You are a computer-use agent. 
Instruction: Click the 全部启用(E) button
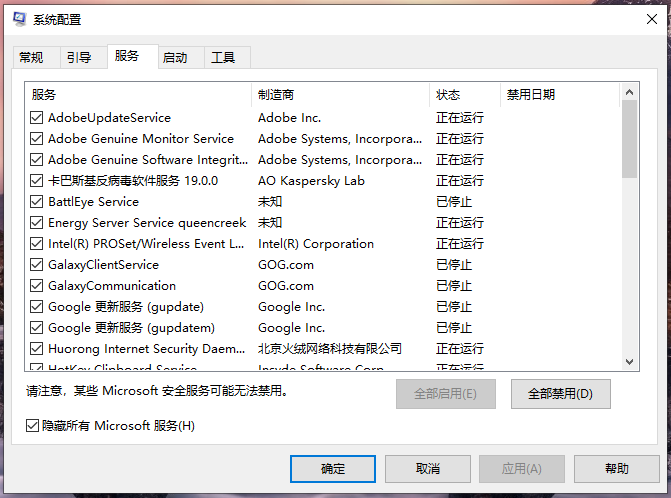coord(445,394)
